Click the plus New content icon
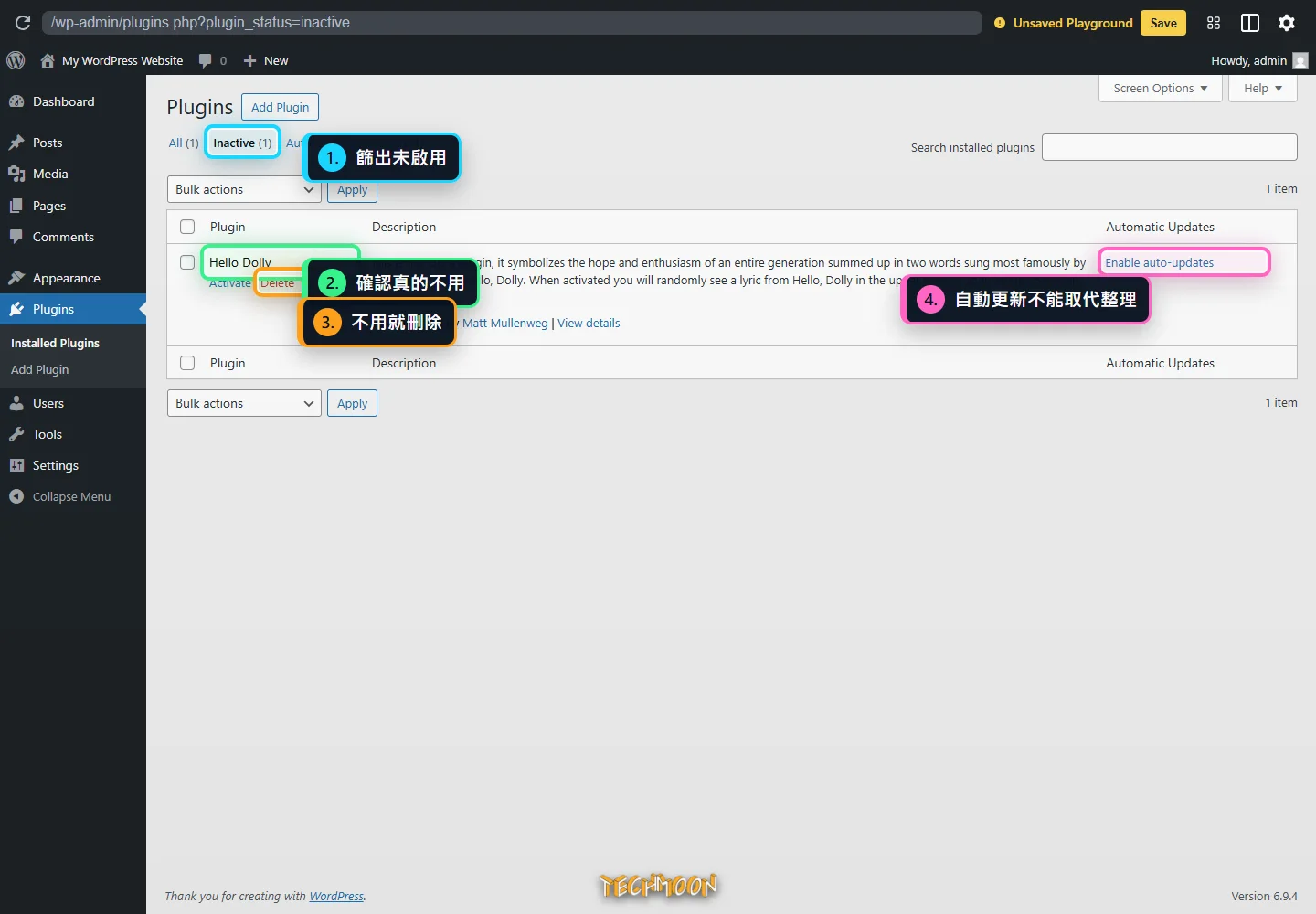This screenshot has width=1316, height=914. [x=249, y=60]
